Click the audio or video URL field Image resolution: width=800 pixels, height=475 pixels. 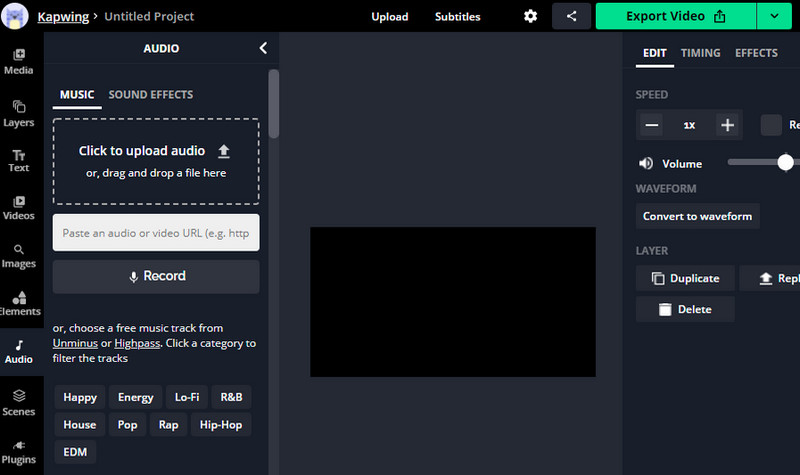[156, 232]
